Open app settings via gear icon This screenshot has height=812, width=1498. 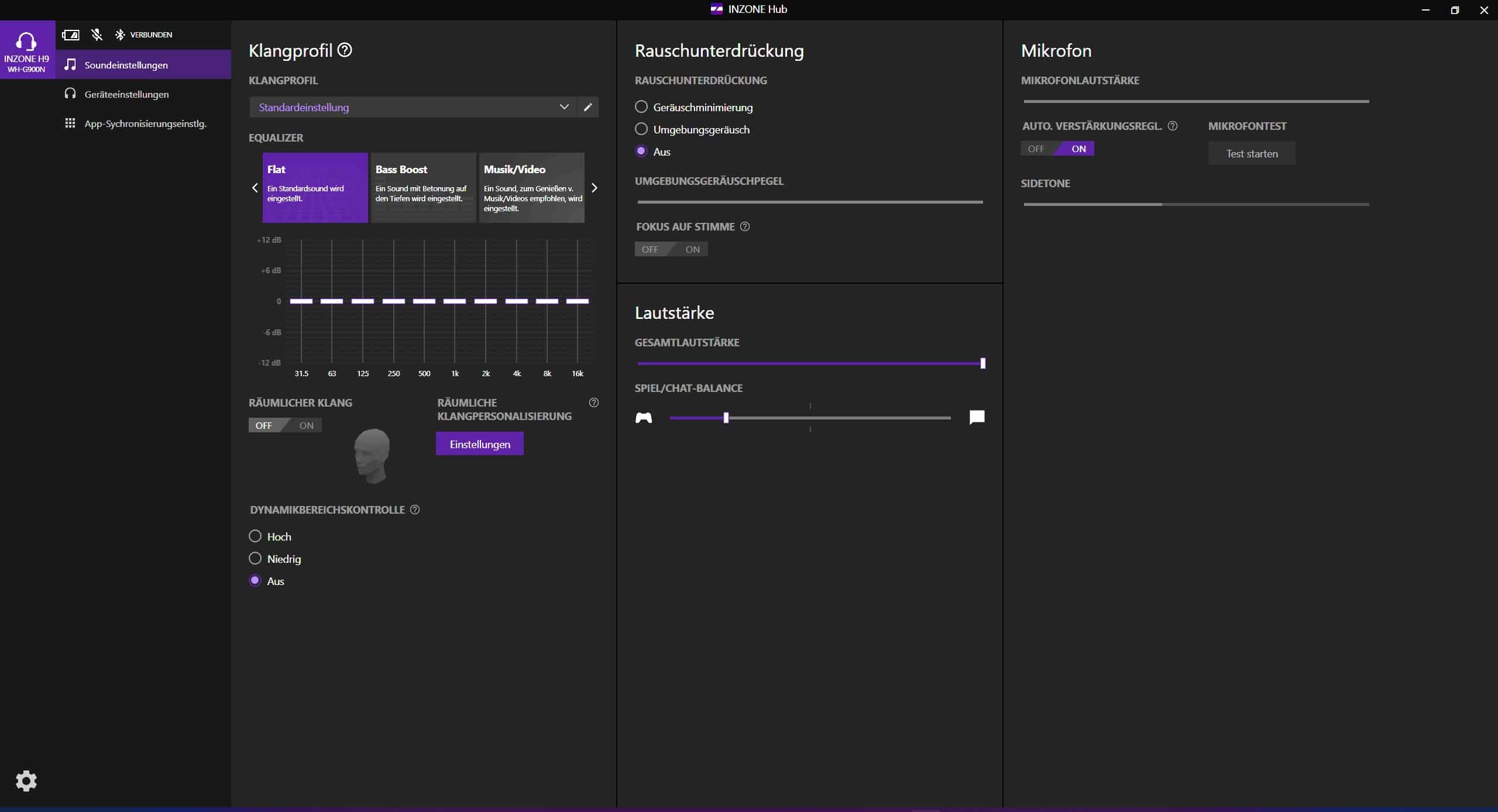pos(26,780)
